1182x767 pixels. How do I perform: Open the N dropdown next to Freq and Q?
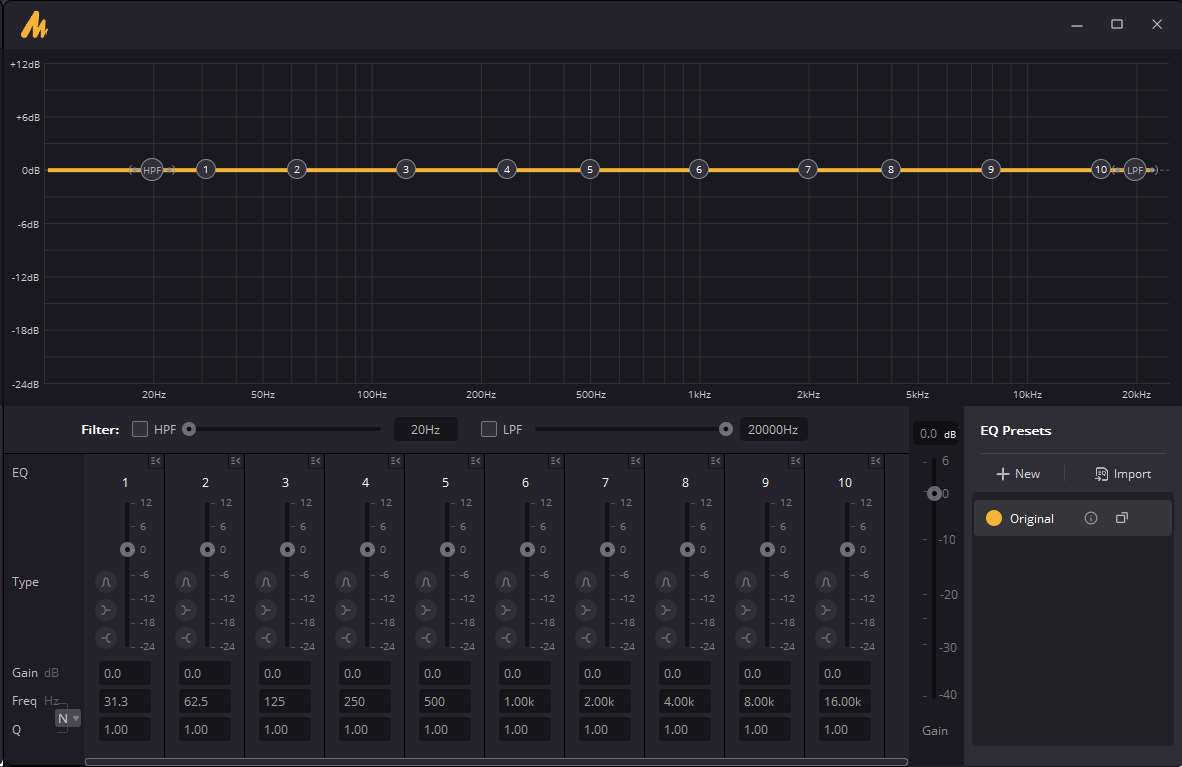pyautogui.click(x=68, y=718)
